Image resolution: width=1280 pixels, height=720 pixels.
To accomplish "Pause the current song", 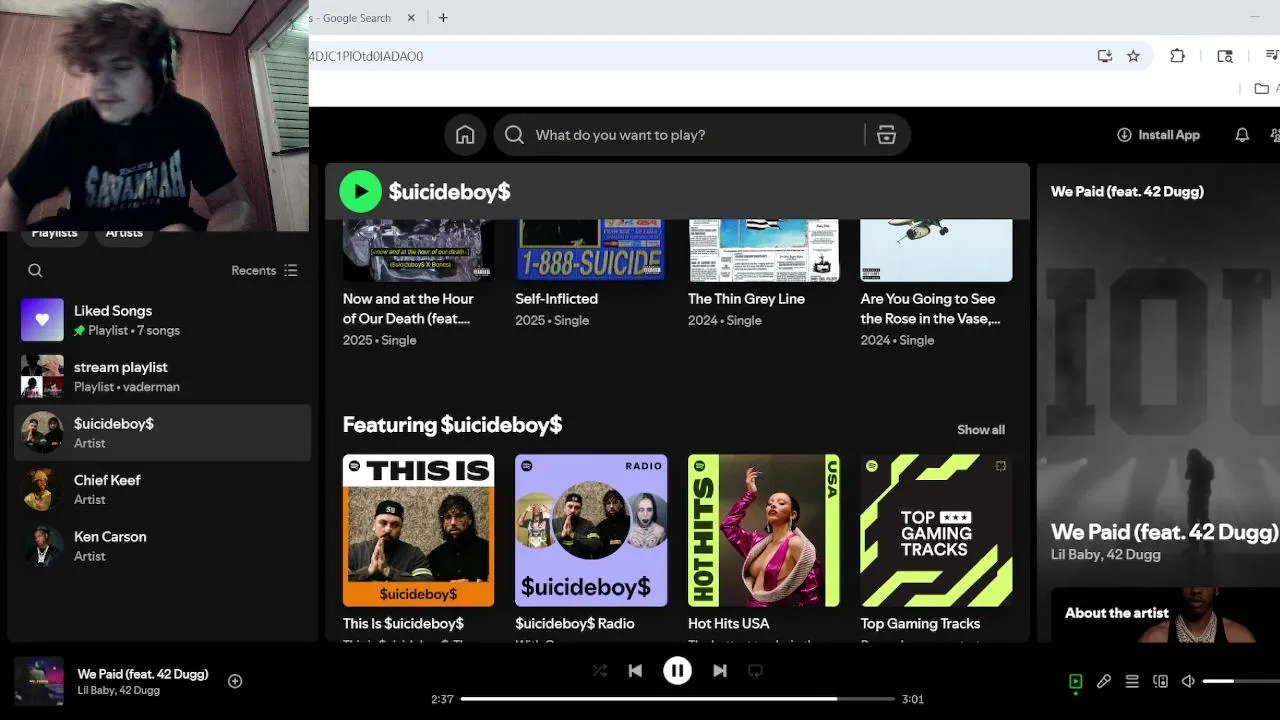I will (x=677, y=671).
